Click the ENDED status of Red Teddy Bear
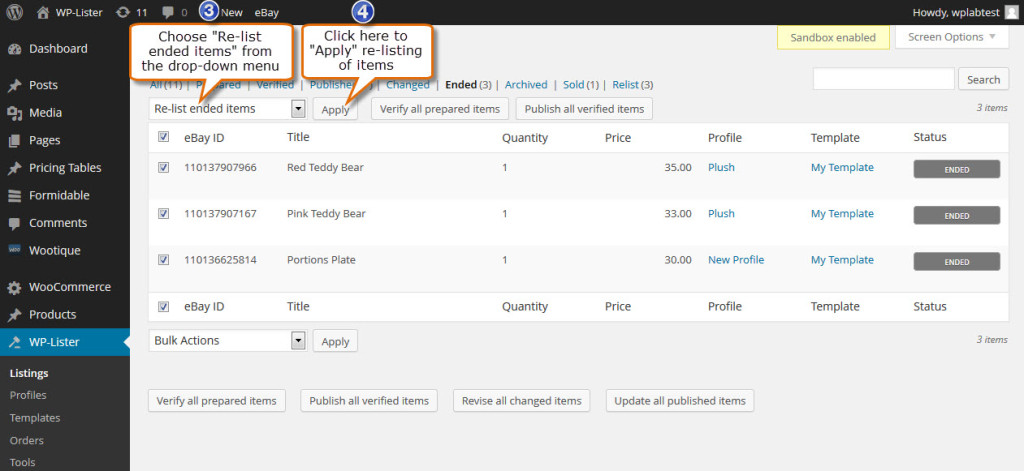The image size is (1024, 471). point(957,169)
